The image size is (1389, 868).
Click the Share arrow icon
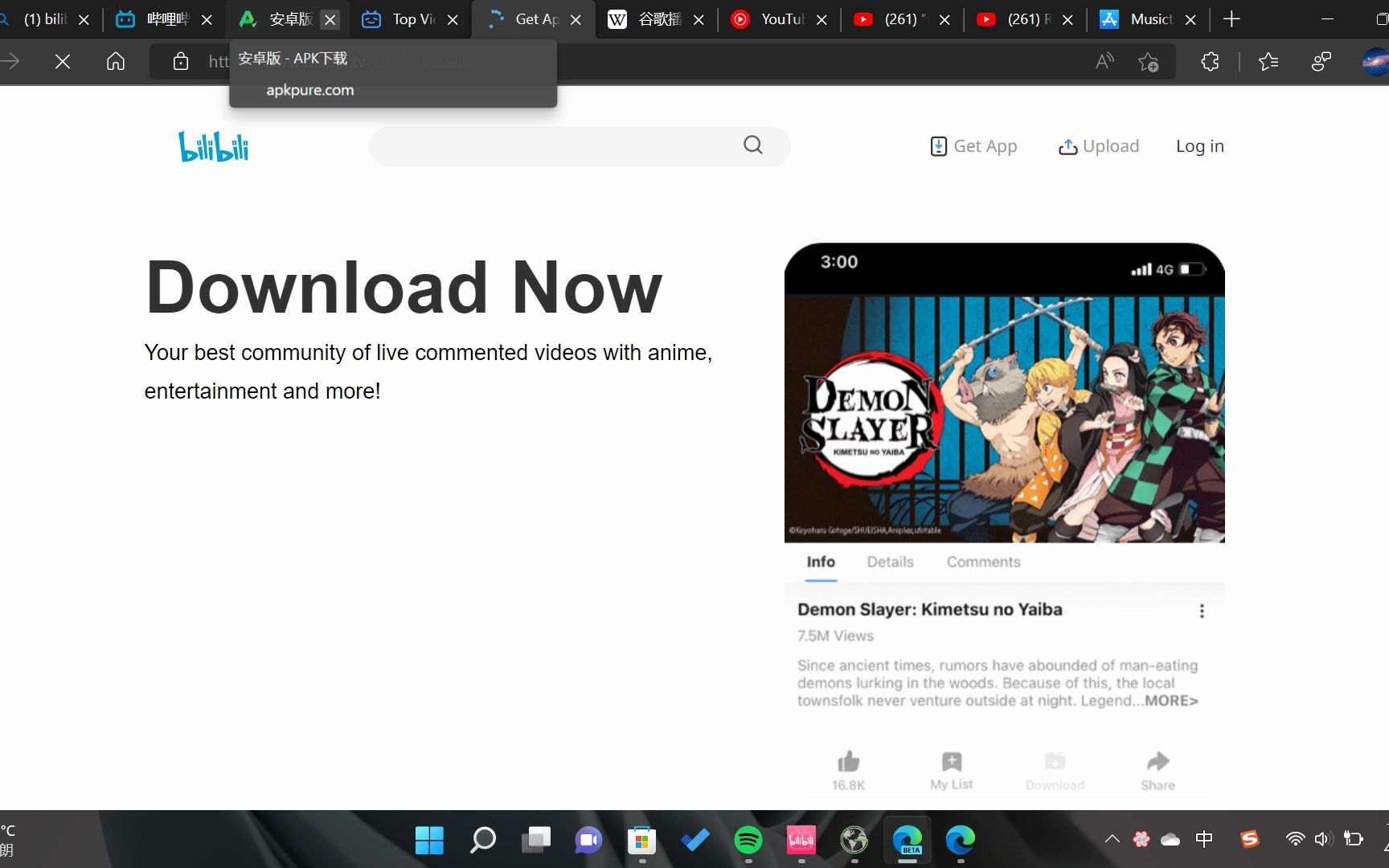point(1157,761)
